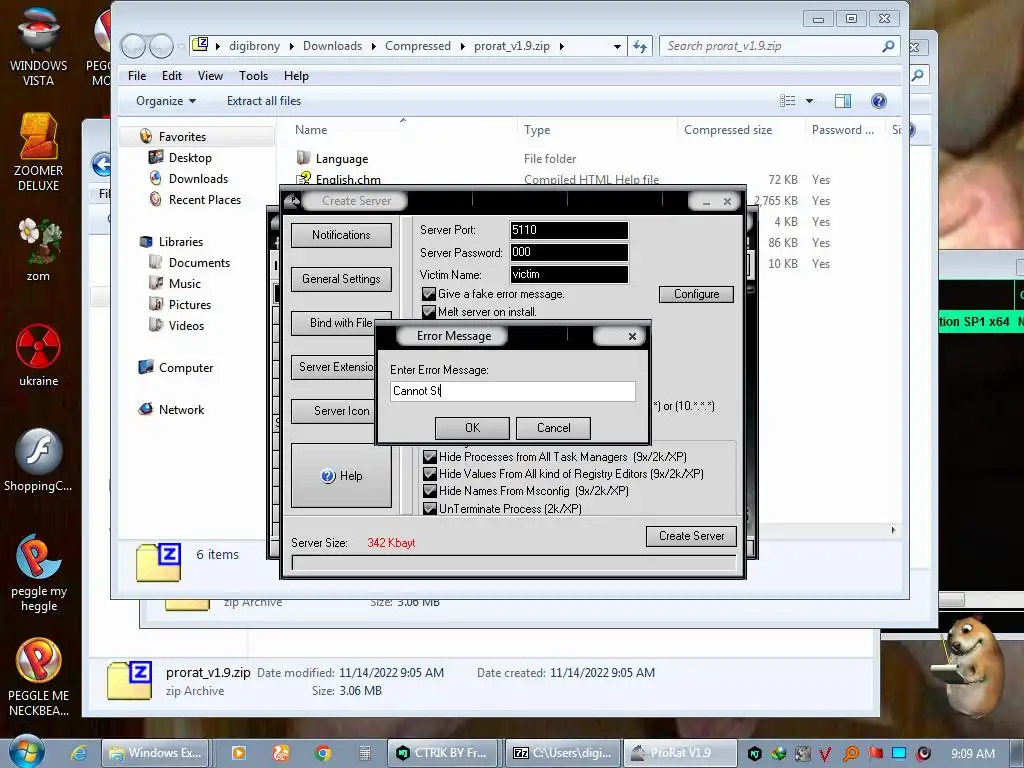
Task: Select Network in the navigation pane
Action: pyautogui.click(x=181, y=409)
